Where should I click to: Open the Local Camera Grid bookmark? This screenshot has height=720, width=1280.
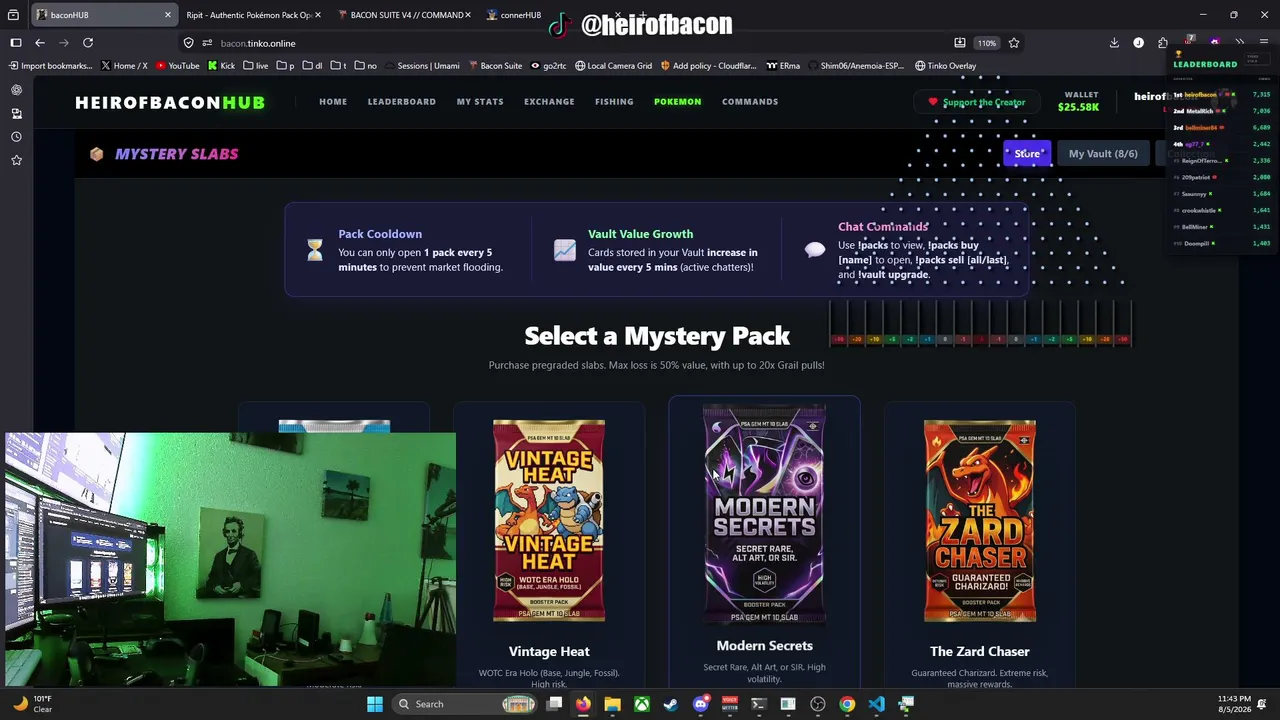click(x=613, y=66)
